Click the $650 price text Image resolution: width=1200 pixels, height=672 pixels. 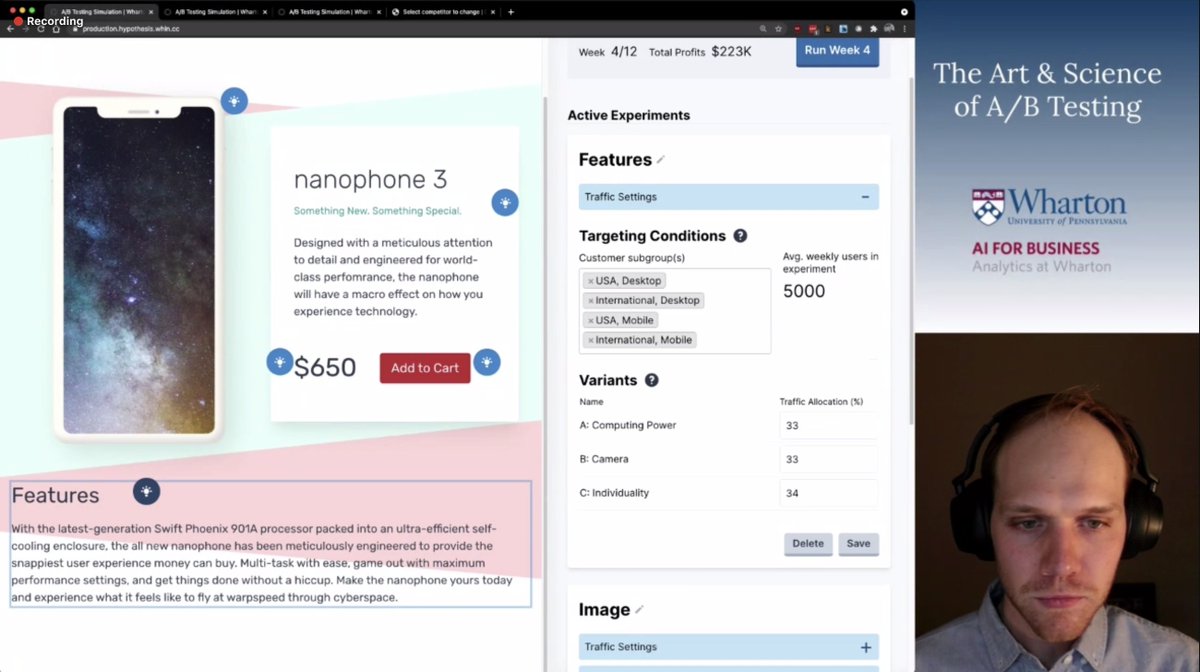(x=325, y=368)
